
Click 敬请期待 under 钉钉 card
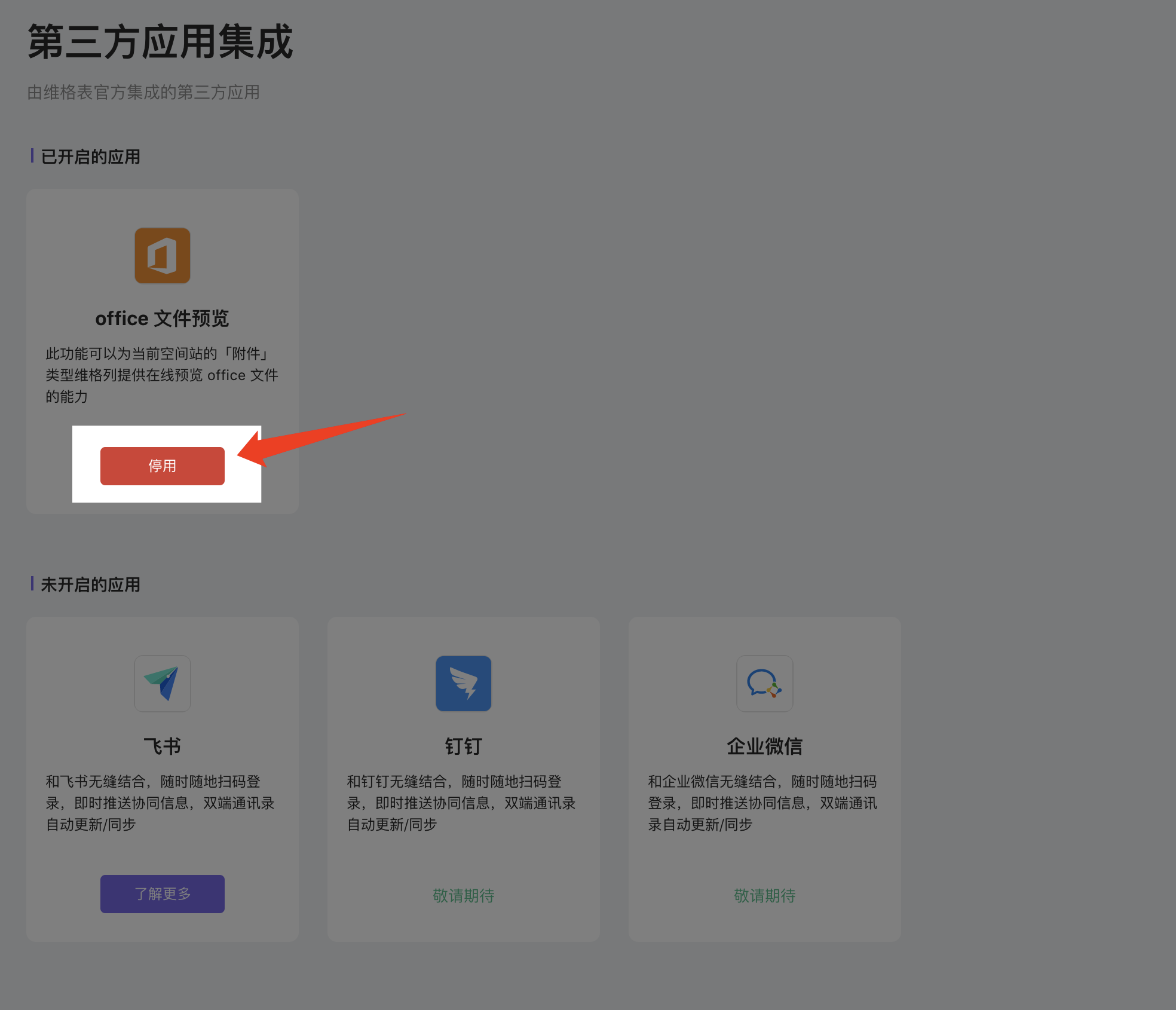(x=463, y=895)
